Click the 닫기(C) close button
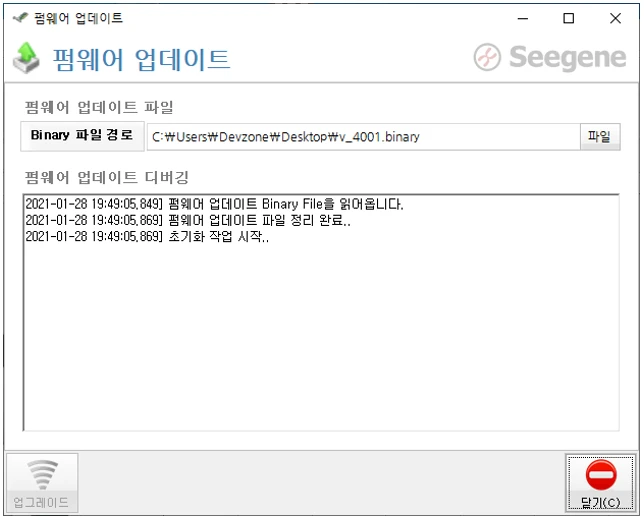The image size is (644, 520). click(x=600, y=483)
